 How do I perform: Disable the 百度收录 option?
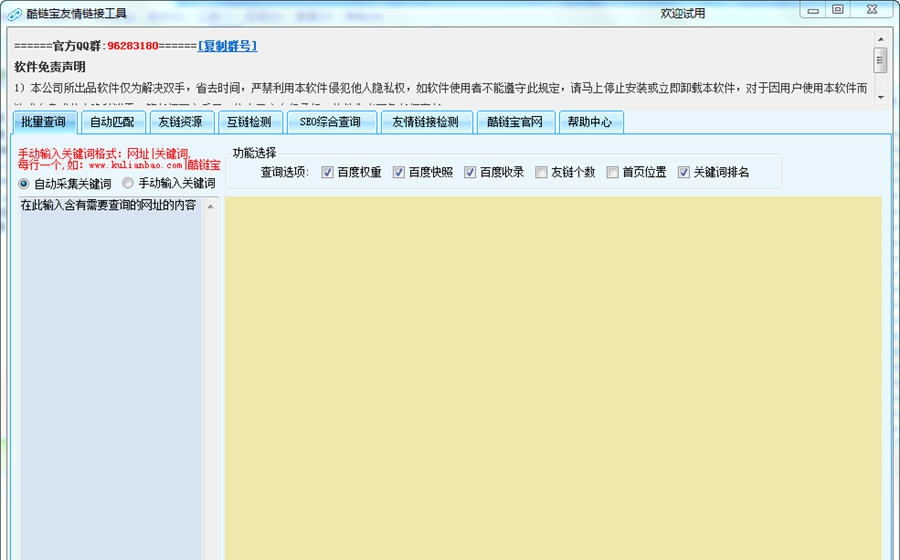click(x=470, y=172)
